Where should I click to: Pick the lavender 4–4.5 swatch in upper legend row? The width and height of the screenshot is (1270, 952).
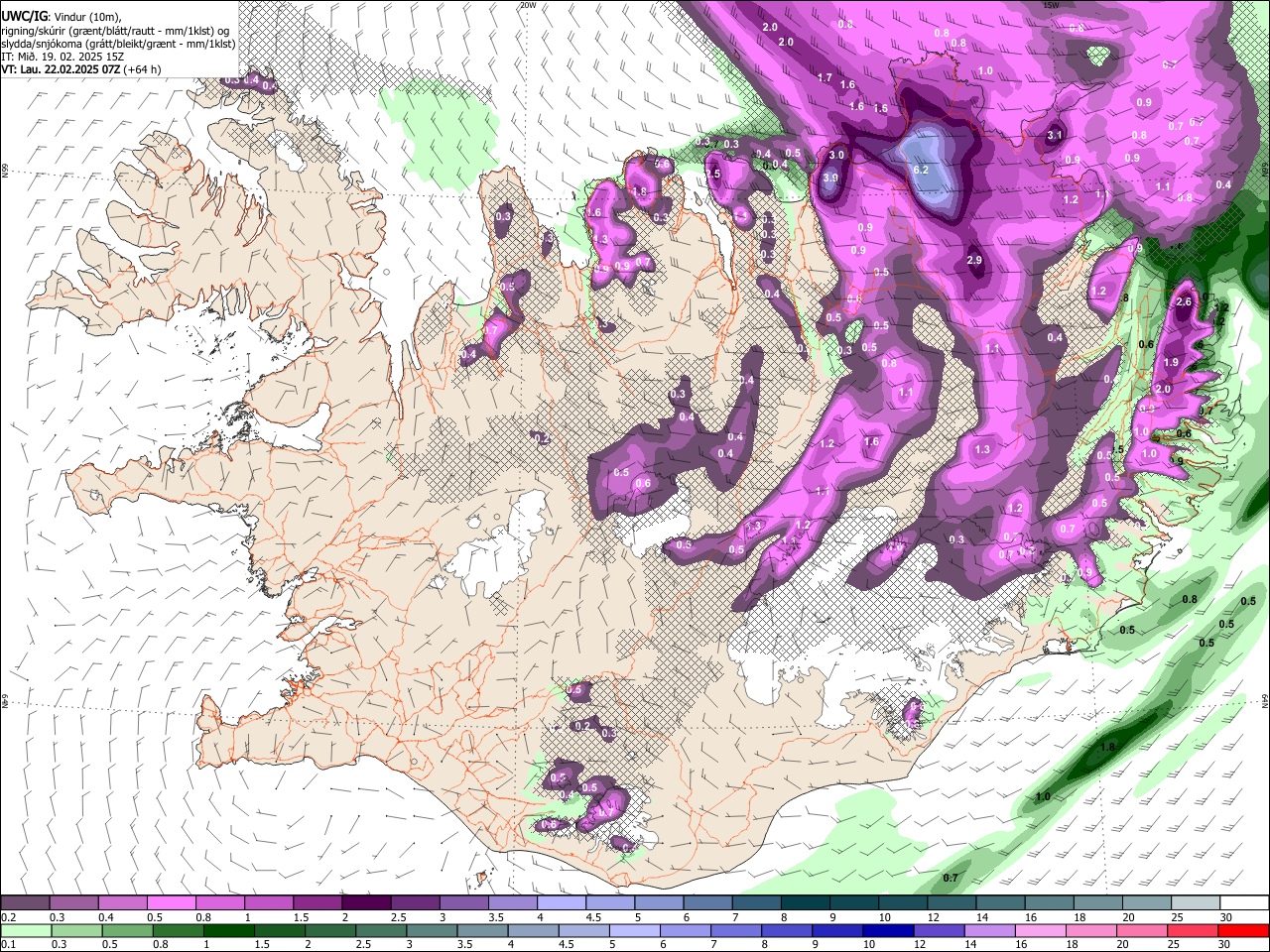[563, 902]
